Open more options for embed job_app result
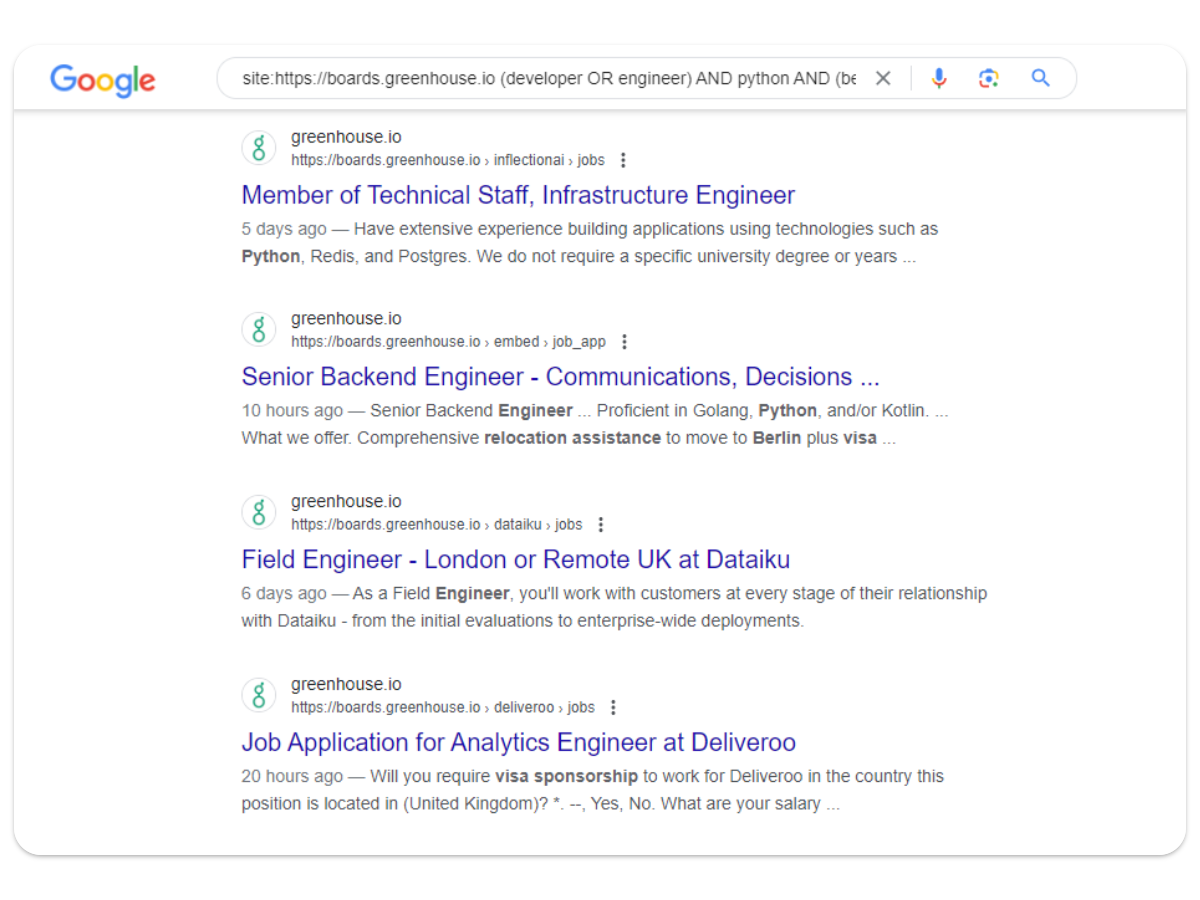The height and width of the screenshot is (900, 1200). tap(625, 342)
